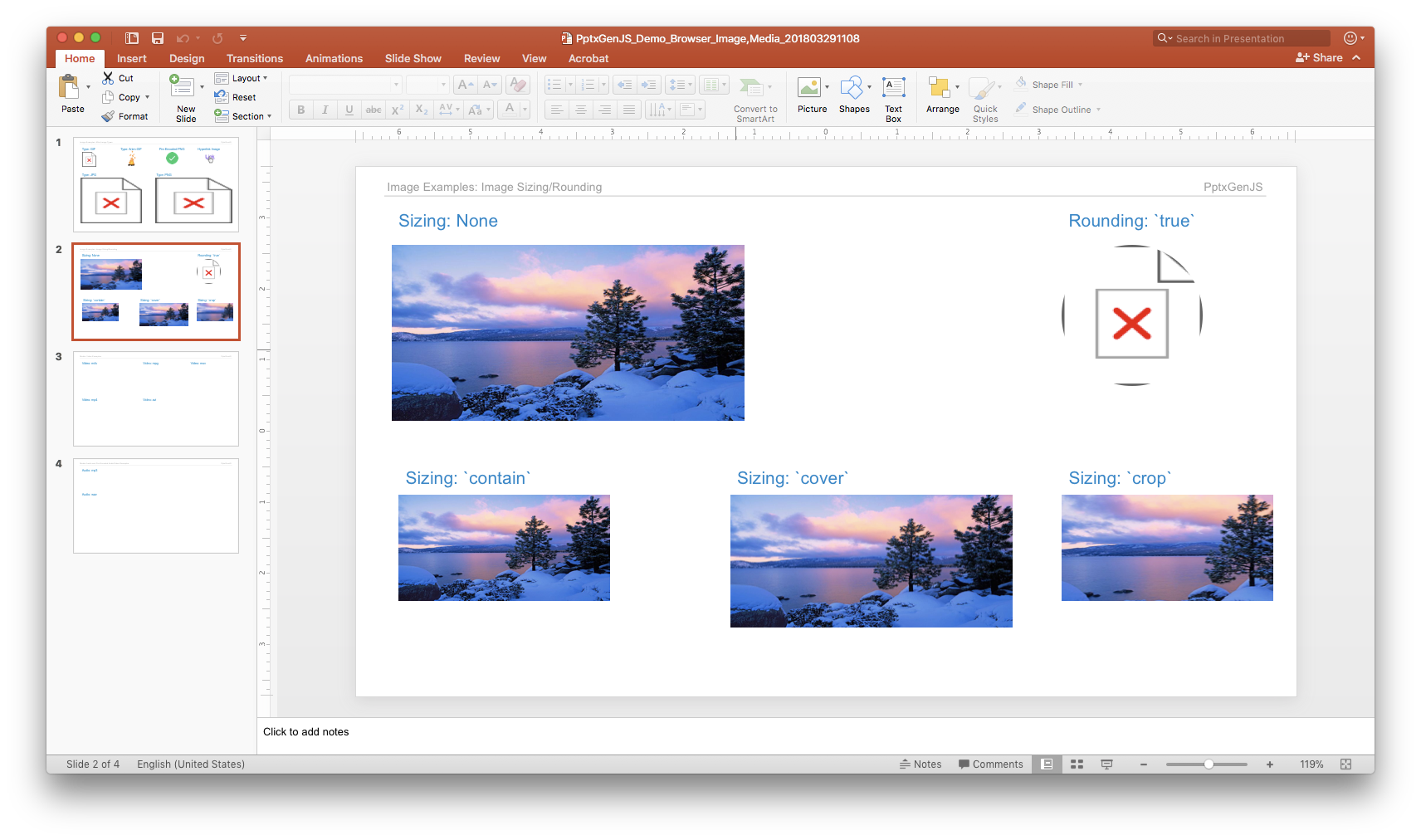Screen dimensions: 1421x840
Task: Open the Slide Show tab
Action: (x=413, y=58)
